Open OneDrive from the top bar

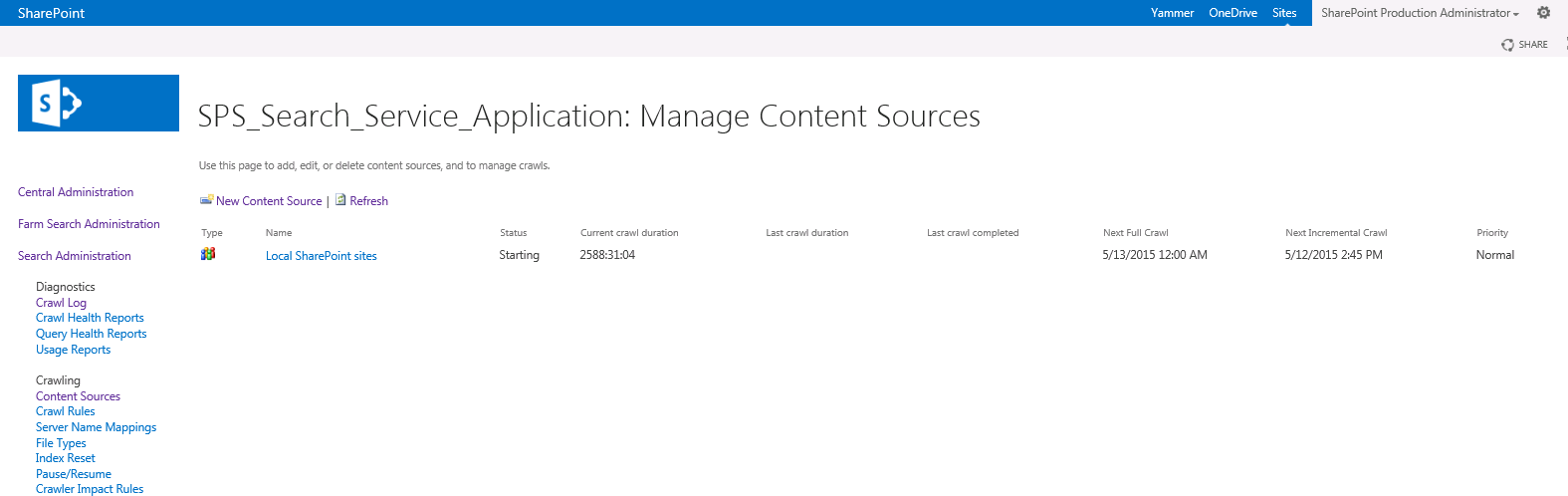[1232, 13]
